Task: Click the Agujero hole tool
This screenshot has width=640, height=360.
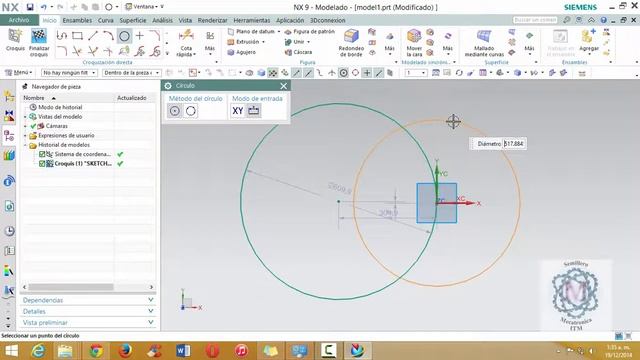Action: coord(242,52)
